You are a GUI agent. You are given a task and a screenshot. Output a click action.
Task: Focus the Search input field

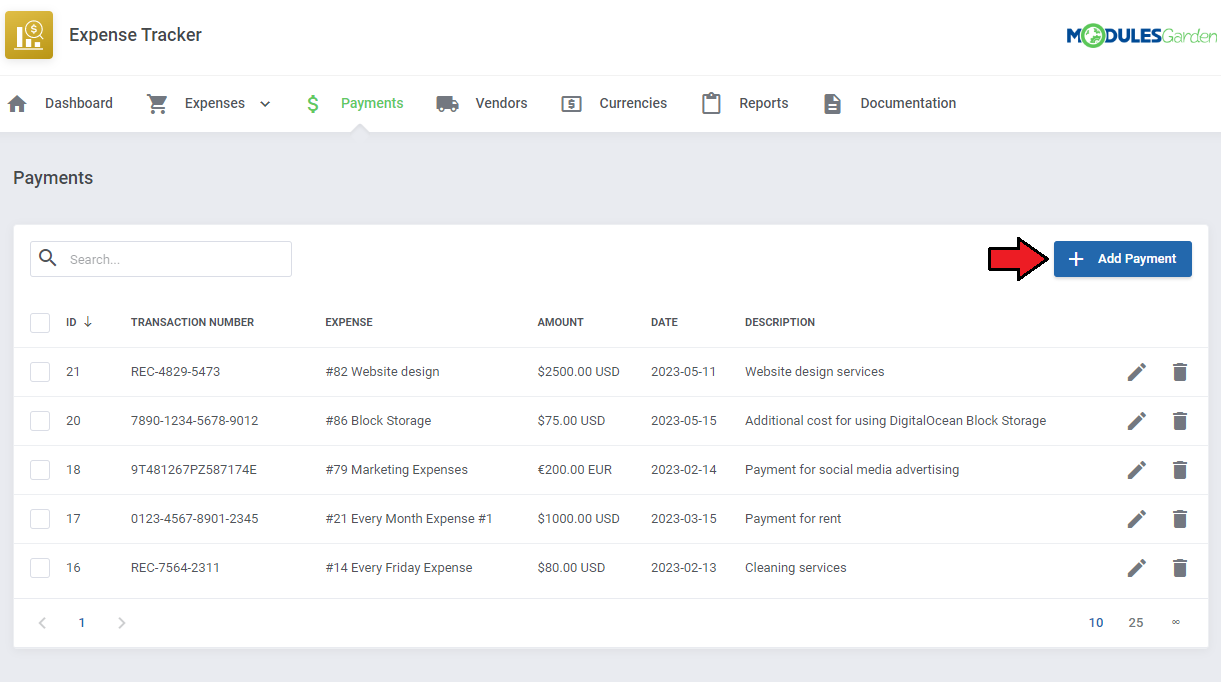click(161, 259)
